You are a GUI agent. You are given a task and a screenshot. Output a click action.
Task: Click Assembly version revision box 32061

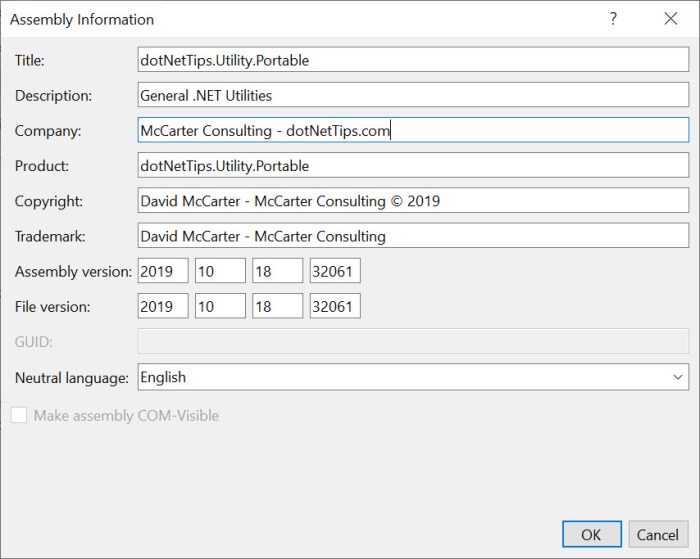pyautogui.click(x=335, y=271)
